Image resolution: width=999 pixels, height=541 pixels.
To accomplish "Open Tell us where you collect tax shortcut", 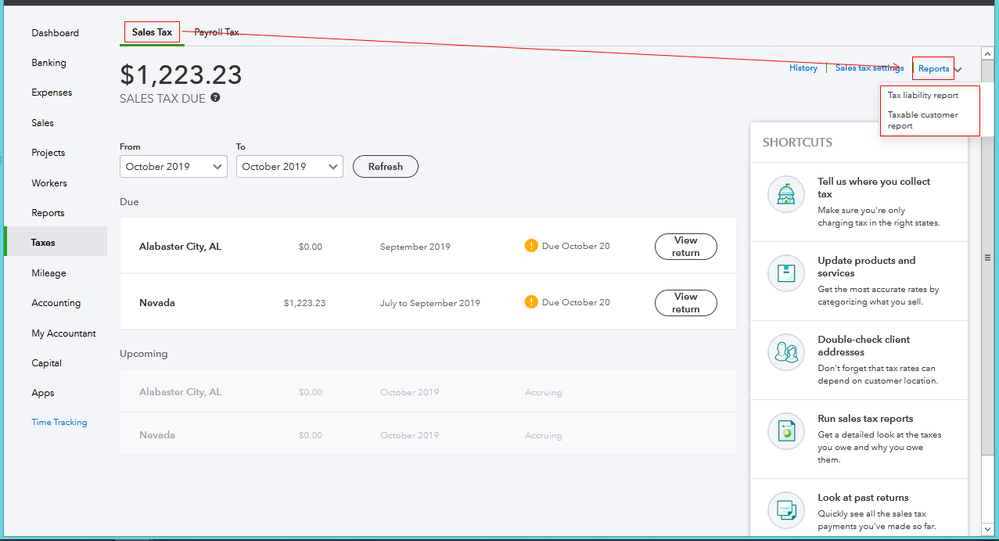I will tap(859, 202).
